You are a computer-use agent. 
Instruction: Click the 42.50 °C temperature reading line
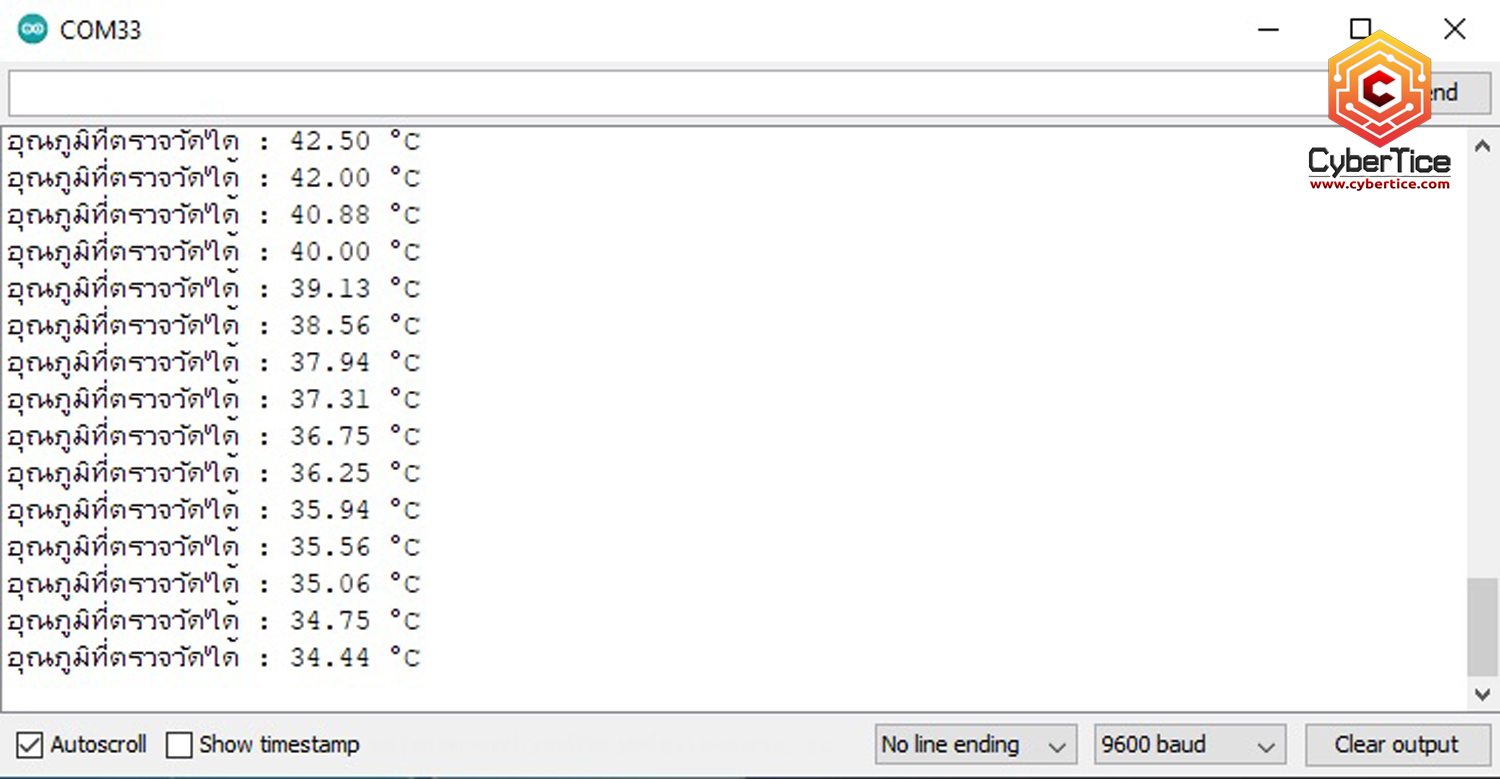click(213, 141)
